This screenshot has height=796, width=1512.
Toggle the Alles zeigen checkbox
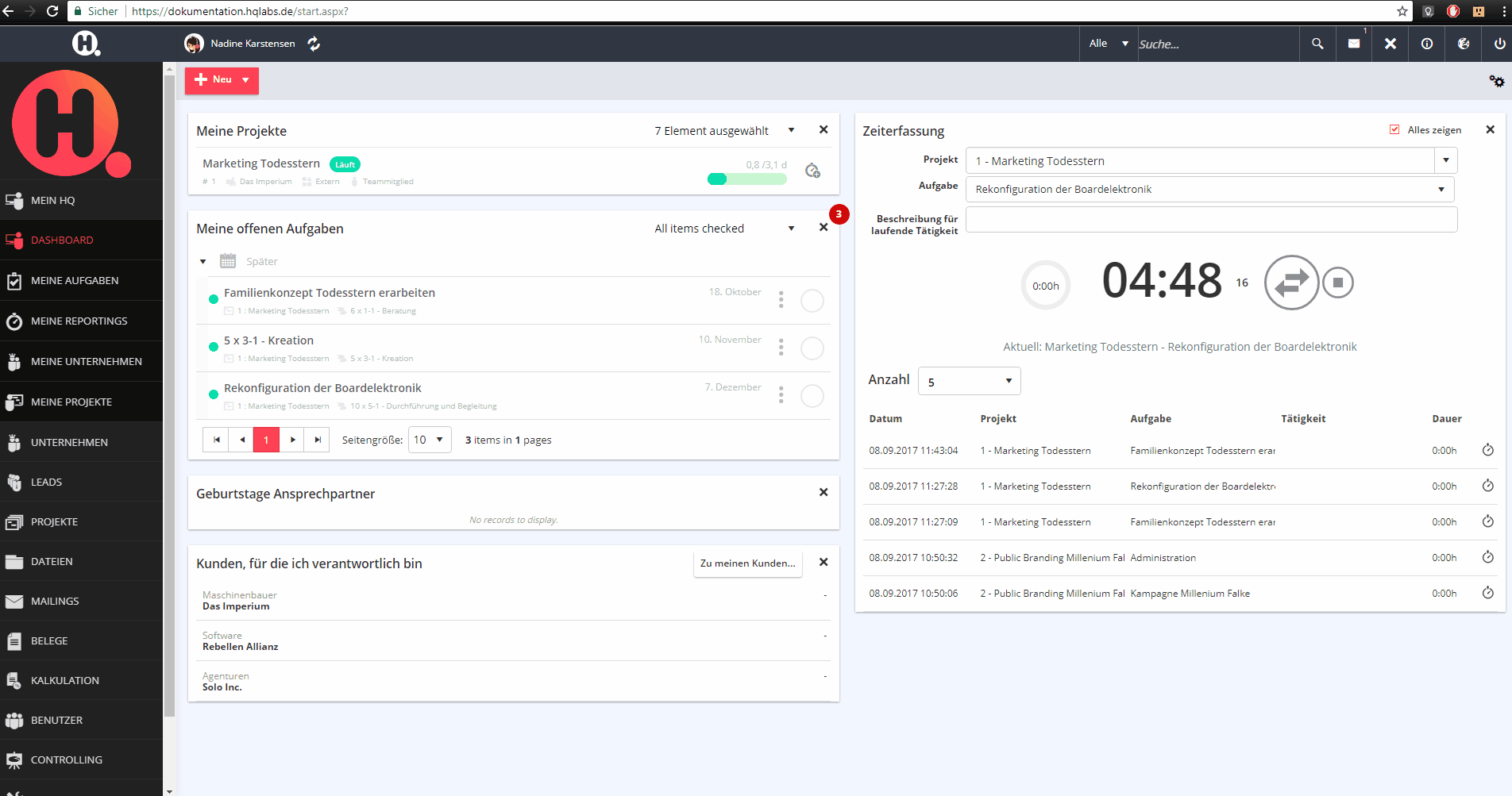tap(1394, 130)
